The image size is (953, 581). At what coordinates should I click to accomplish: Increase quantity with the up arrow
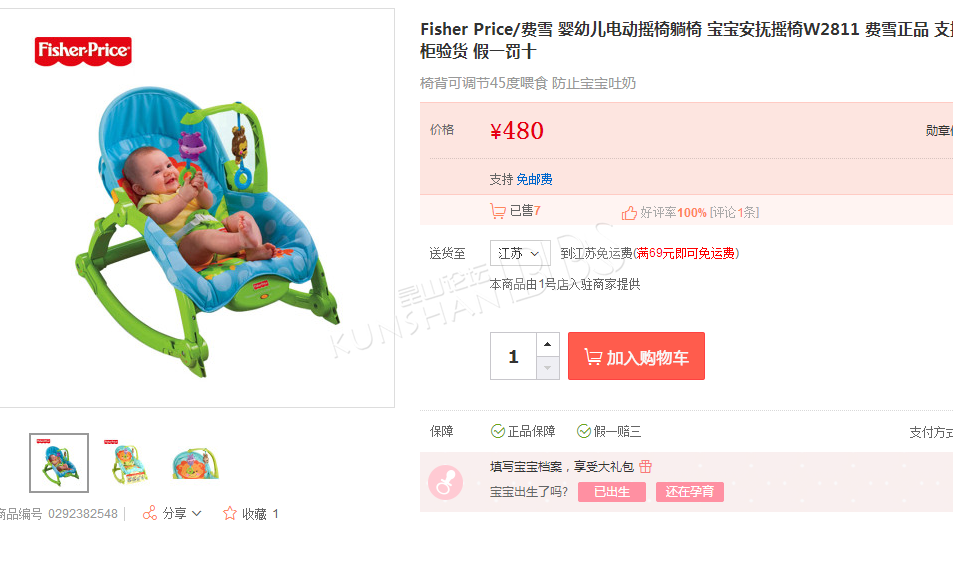coord(548,345)
